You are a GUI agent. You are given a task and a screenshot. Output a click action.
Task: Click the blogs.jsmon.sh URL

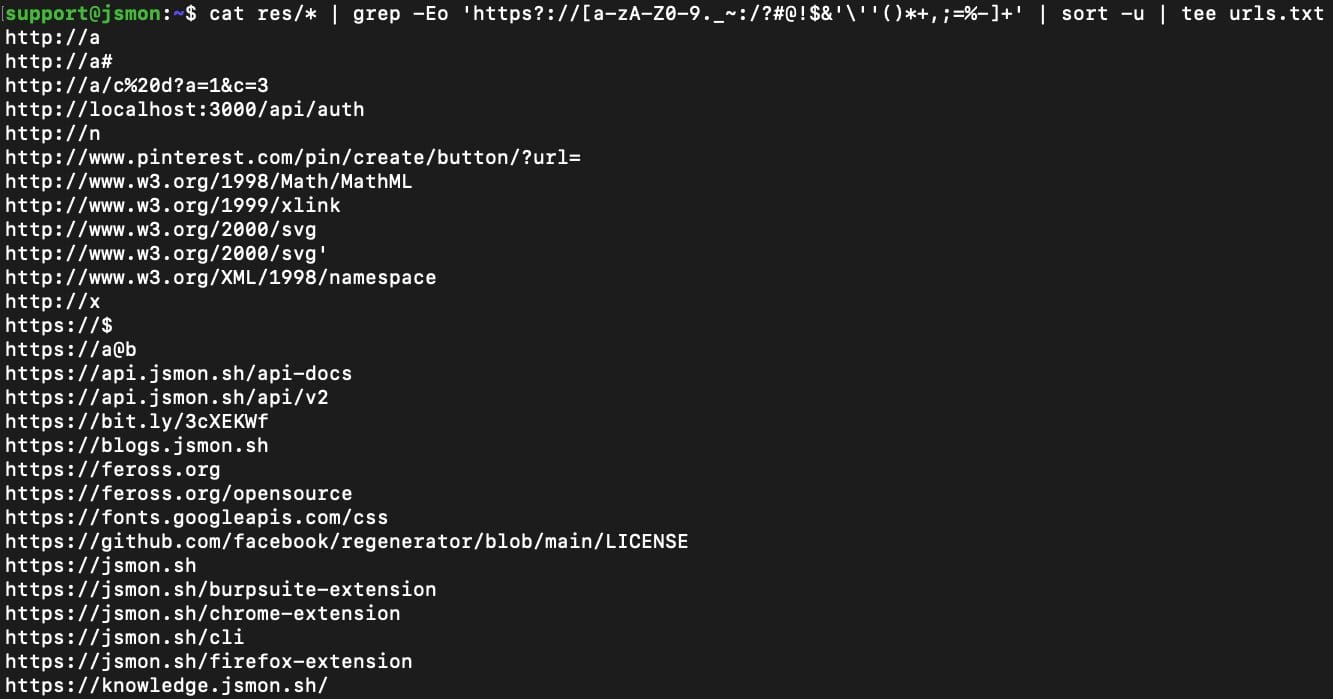click(x=137, y=446)
